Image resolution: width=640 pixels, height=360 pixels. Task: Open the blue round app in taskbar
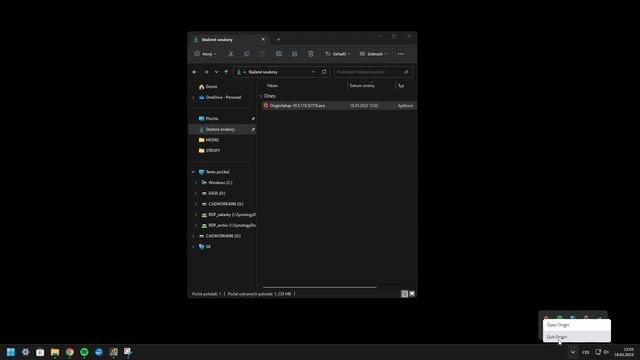pos(99,352)
